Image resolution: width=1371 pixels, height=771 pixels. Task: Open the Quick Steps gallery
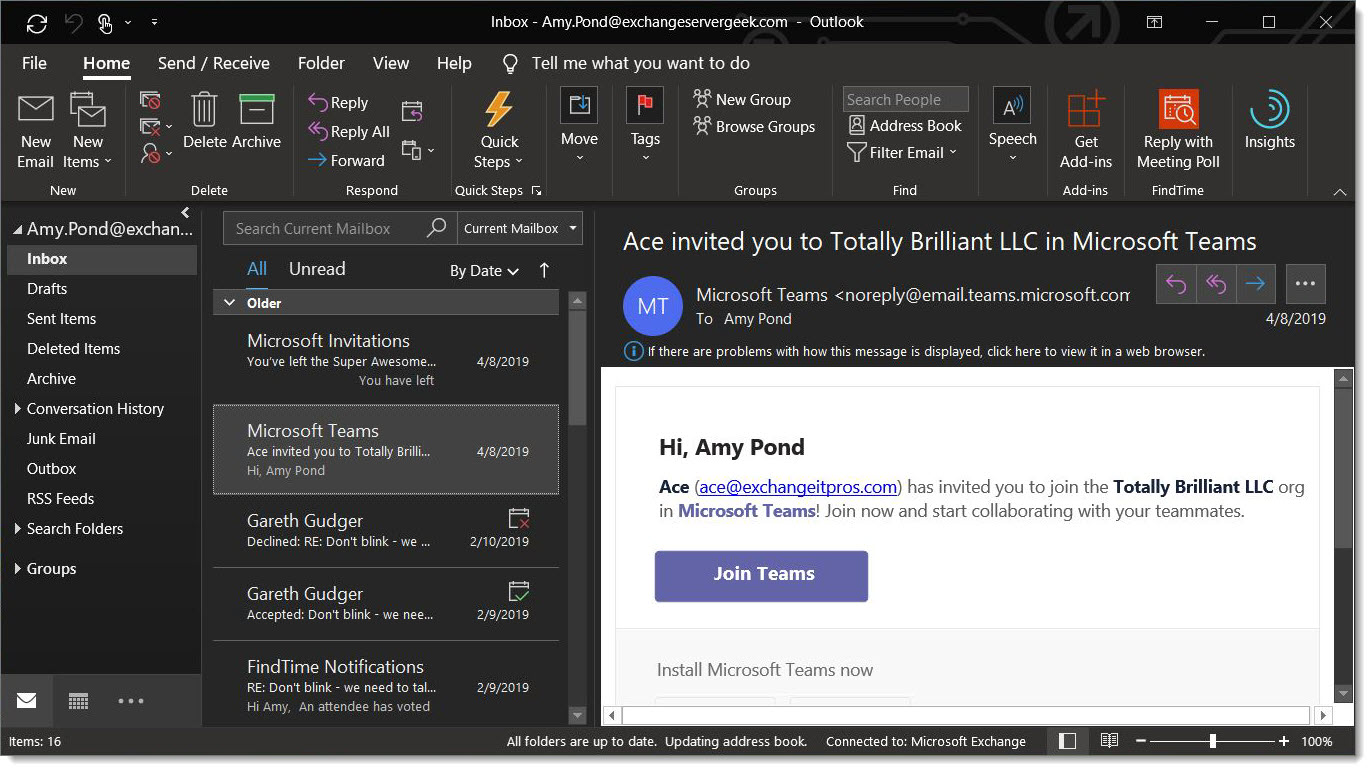point(499,131)
